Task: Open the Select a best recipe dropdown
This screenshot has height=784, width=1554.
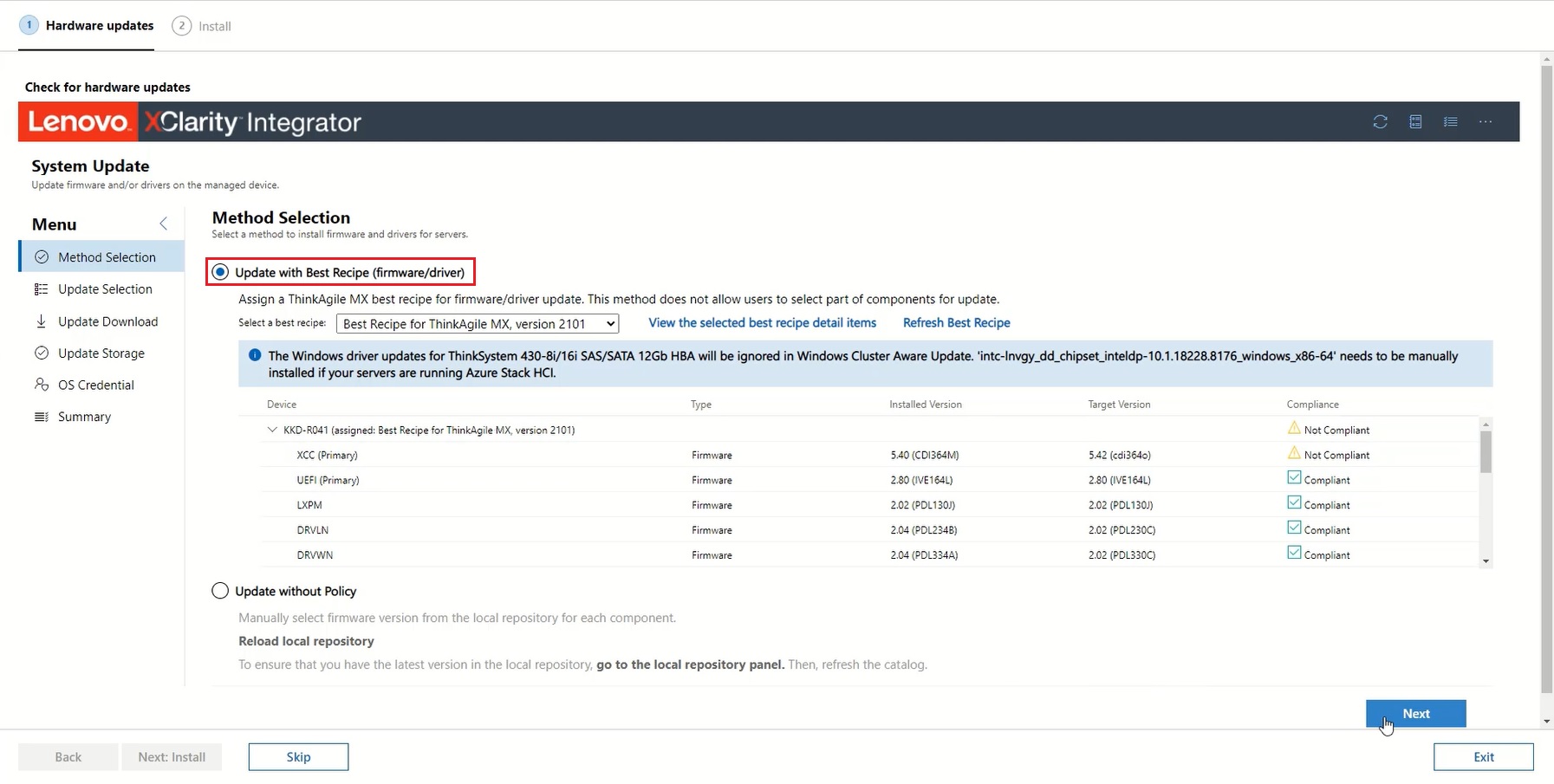Action: (x=478, y=324)
